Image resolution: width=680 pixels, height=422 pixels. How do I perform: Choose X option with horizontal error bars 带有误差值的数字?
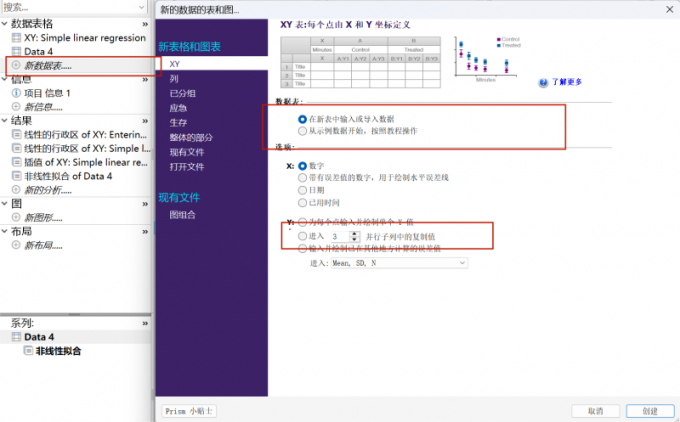pyautogui.click(x=302, y=177)
